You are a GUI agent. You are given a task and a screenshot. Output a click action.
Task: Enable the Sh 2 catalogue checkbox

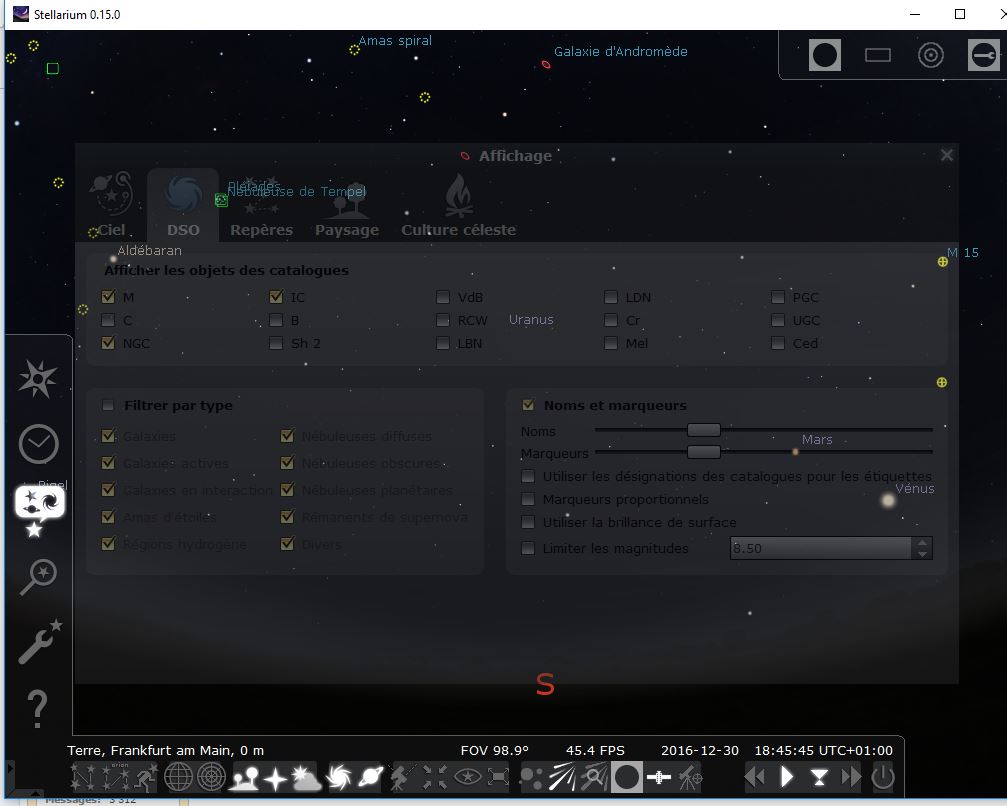pos(276,343)
